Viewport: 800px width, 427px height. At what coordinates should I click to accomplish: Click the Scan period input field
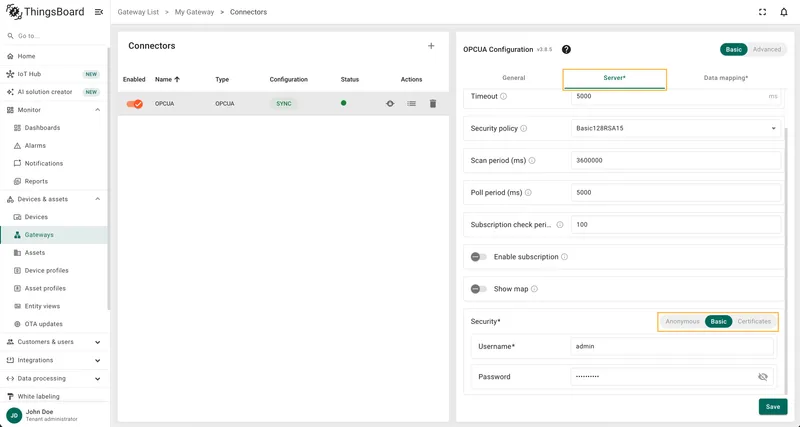coord(676,161)
